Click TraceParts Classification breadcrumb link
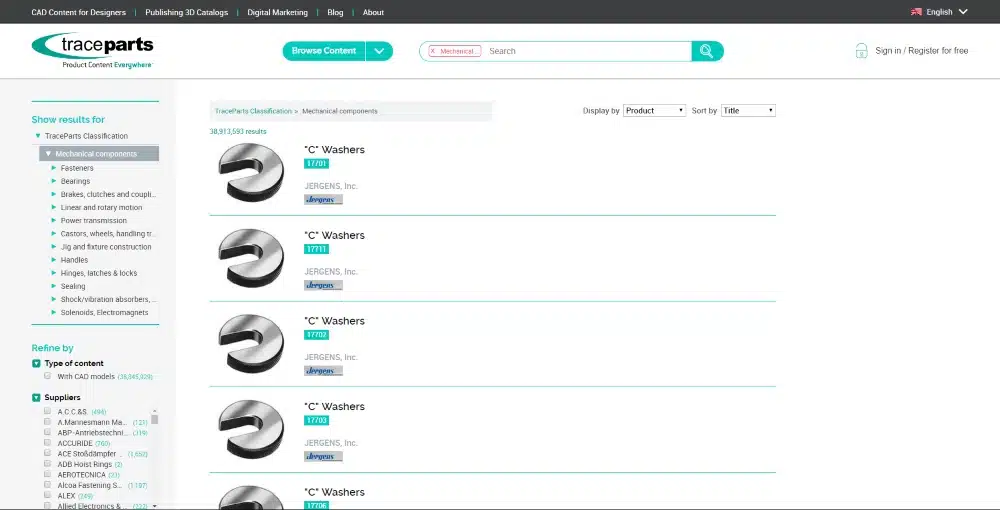The image size is (1000, 510). point(253,111)
